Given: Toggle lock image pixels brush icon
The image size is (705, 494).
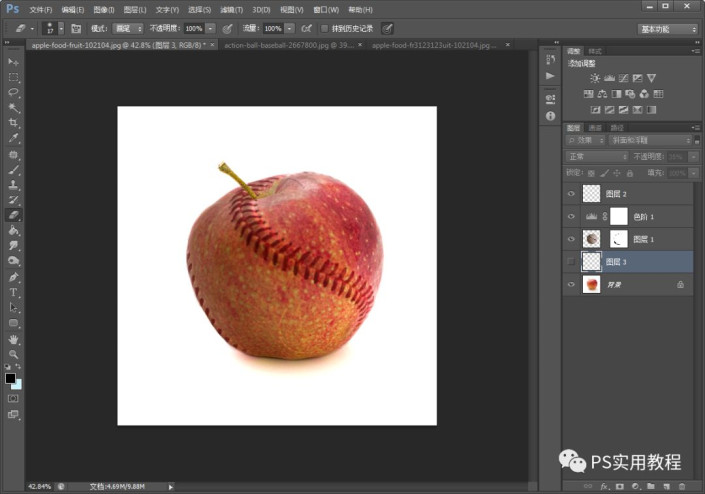Looking at the screenshot, I should pos(605,173).
